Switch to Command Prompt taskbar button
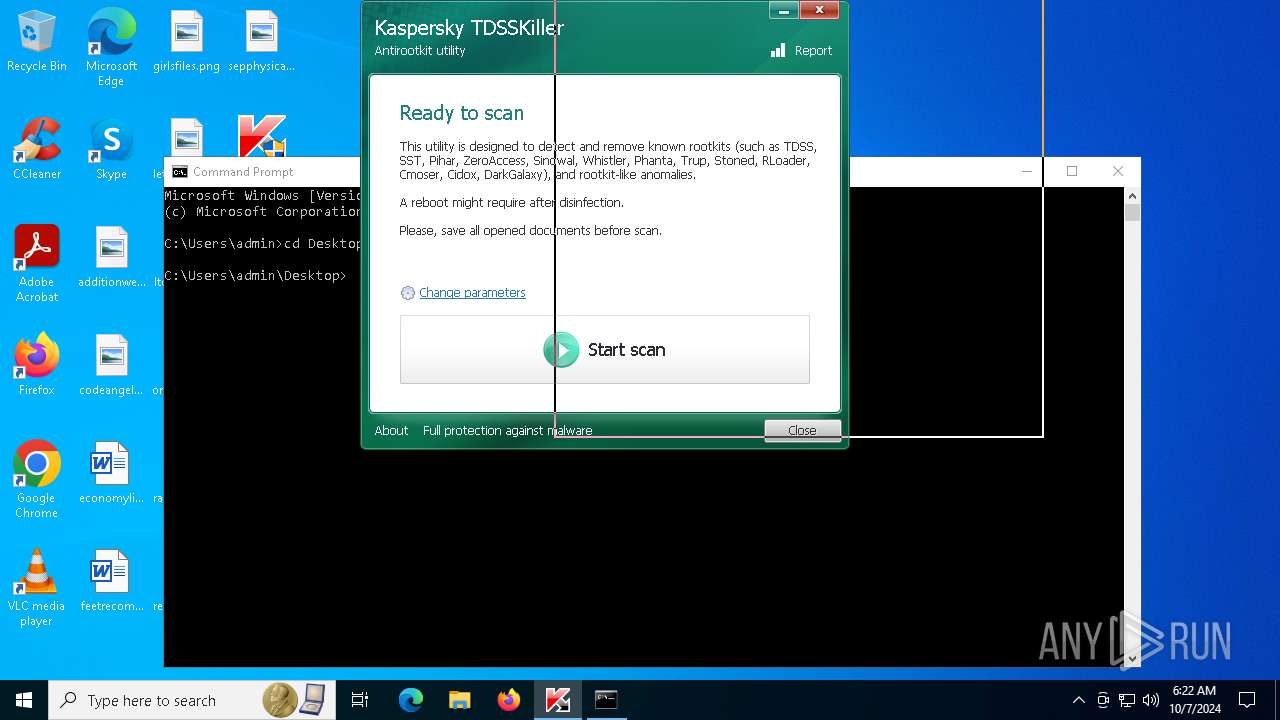Screen dimensions: 1280x720 607,700
